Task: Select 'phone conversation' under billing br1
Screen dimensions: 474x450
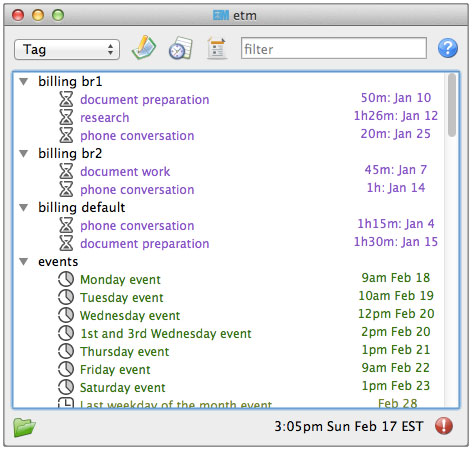Action: coord(137,136)
